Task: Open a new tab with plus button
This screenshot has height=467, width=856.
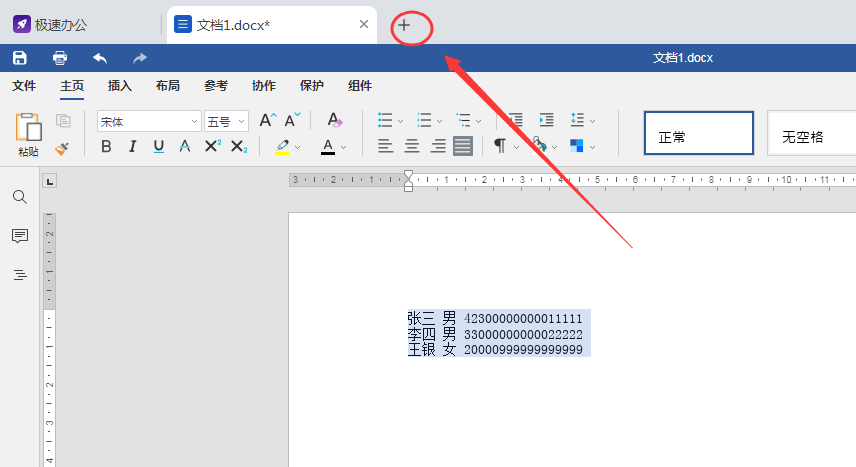Action: pos(403,25)
